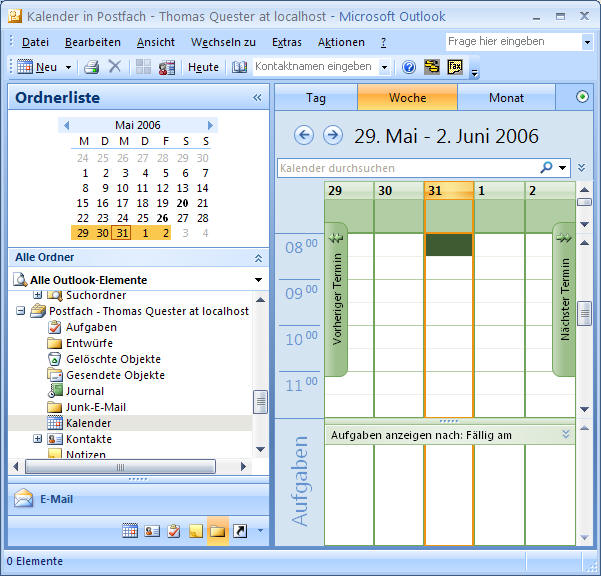
Task: Collapse the Alle Ordner section
Action: tap(258, 258)
